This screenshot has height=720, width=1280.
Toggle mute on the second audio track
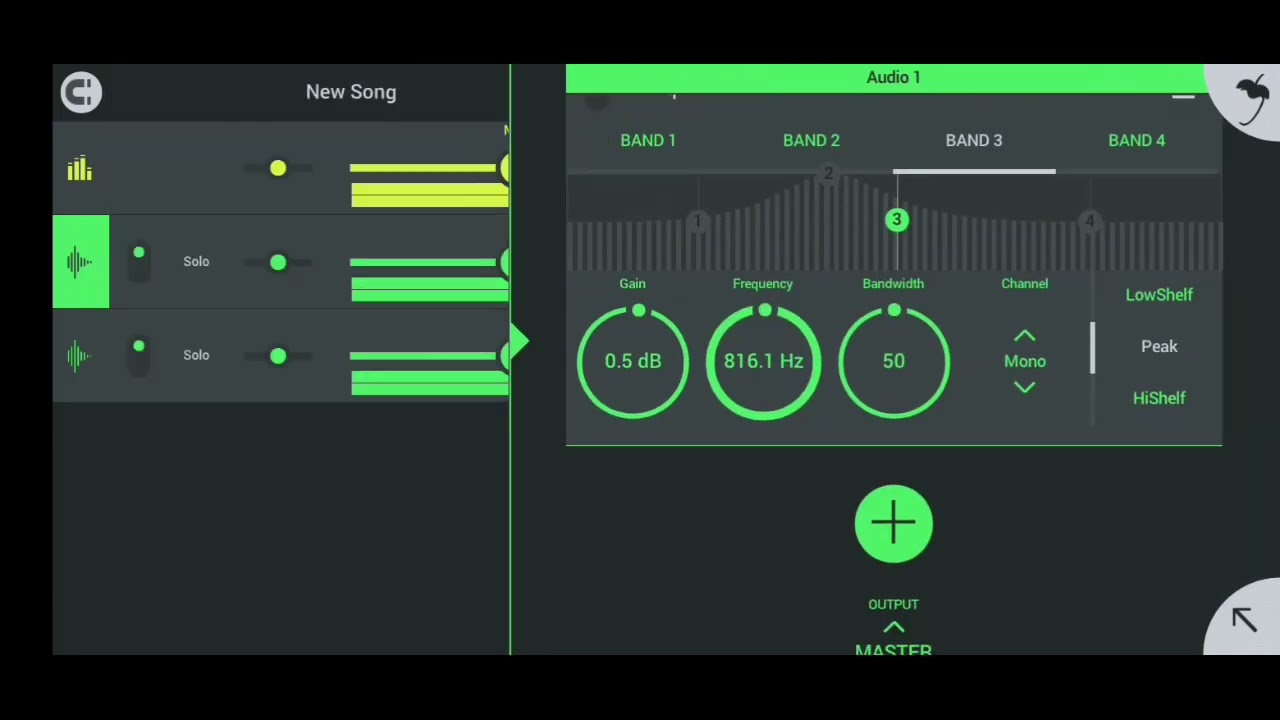click(x=139, y=356)
